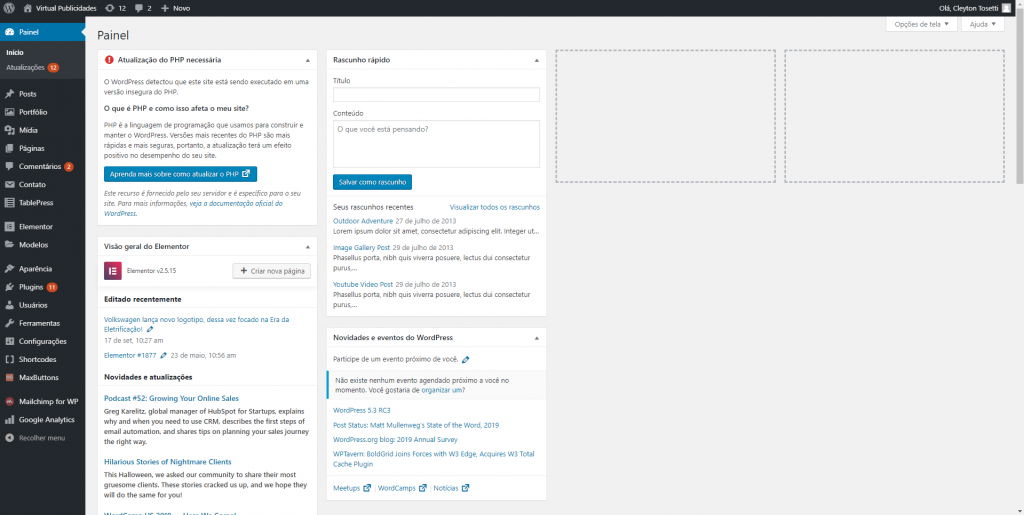Click the page vertical scrollbar
This screenshot has height=515, width=1024.
[x=1020, y=99]
